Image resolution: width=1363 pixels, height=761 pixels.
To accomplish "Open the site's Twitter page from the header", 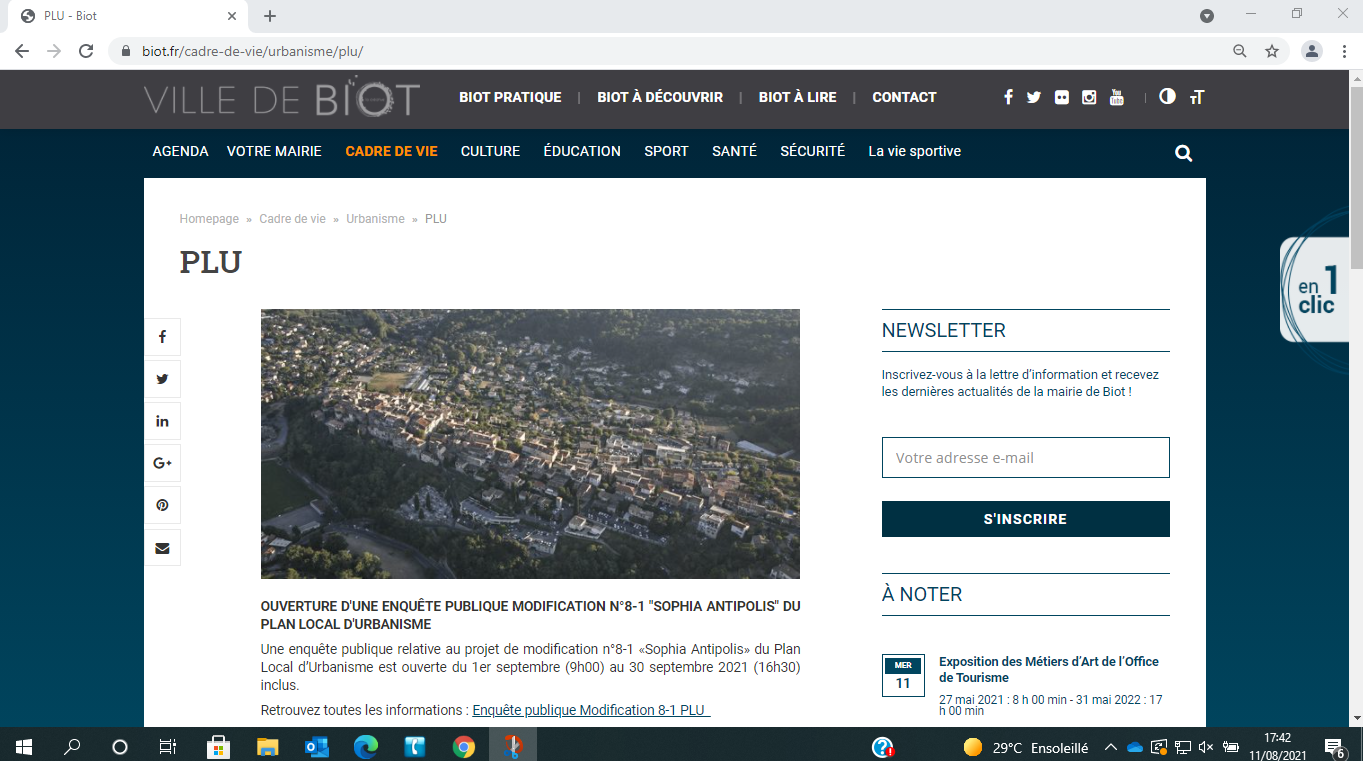I will (x=1034, y=97).
